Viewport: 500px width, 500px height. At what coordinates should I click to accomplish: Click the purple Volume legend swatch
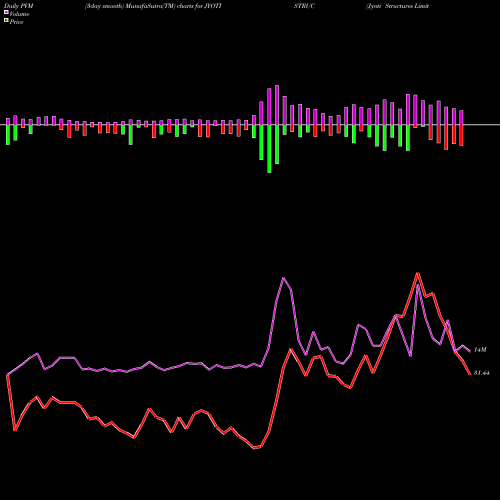point(6,13)
